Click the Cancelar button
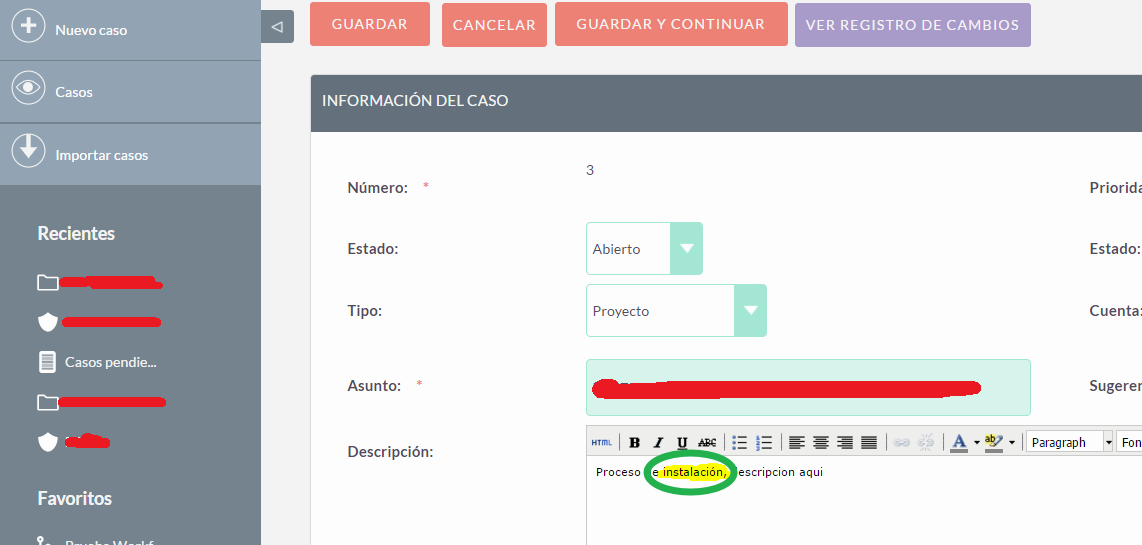The image size is (1142, 545). tap(494, 25)
